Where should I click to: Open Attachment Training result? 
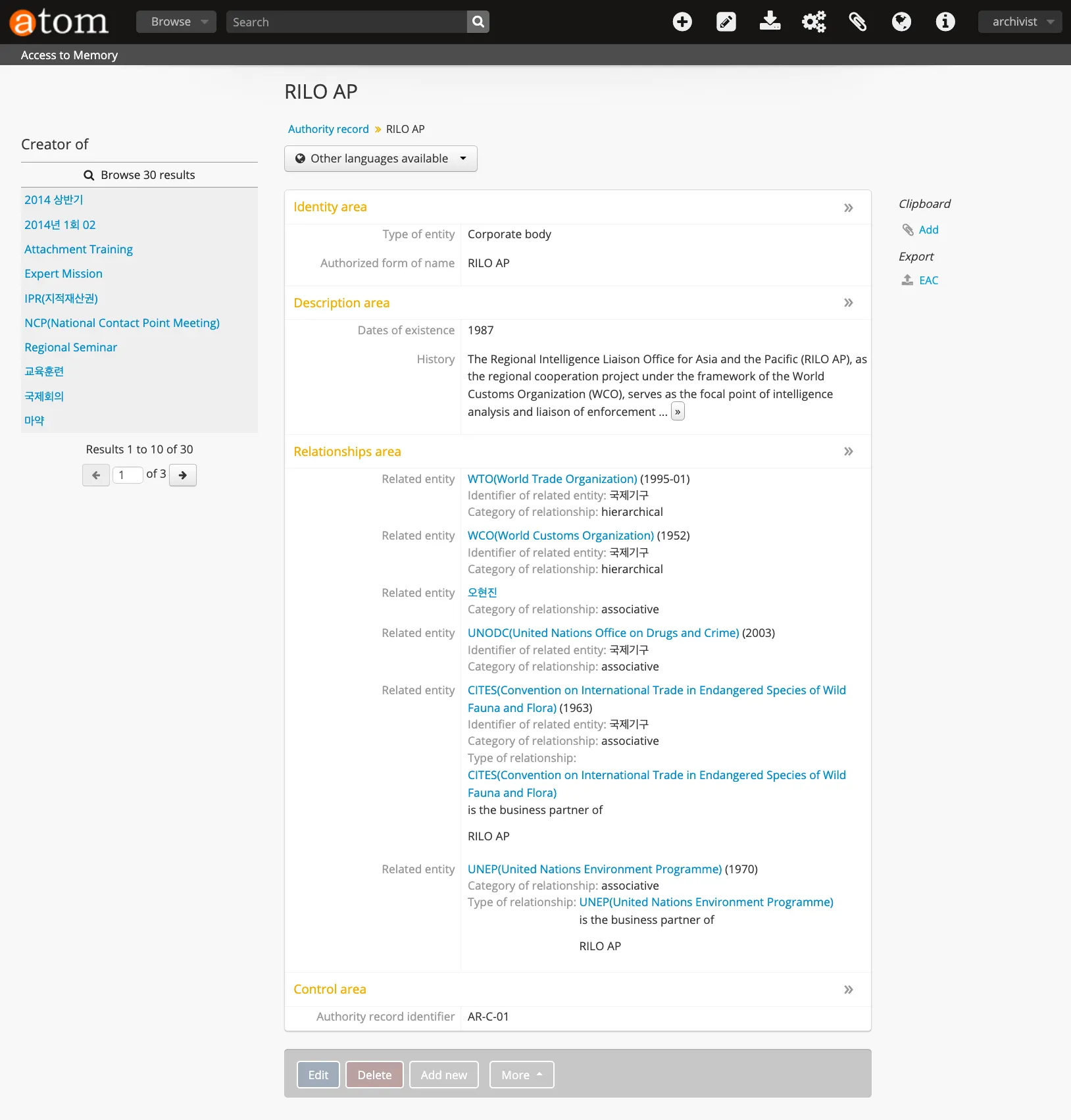point(78,249)
